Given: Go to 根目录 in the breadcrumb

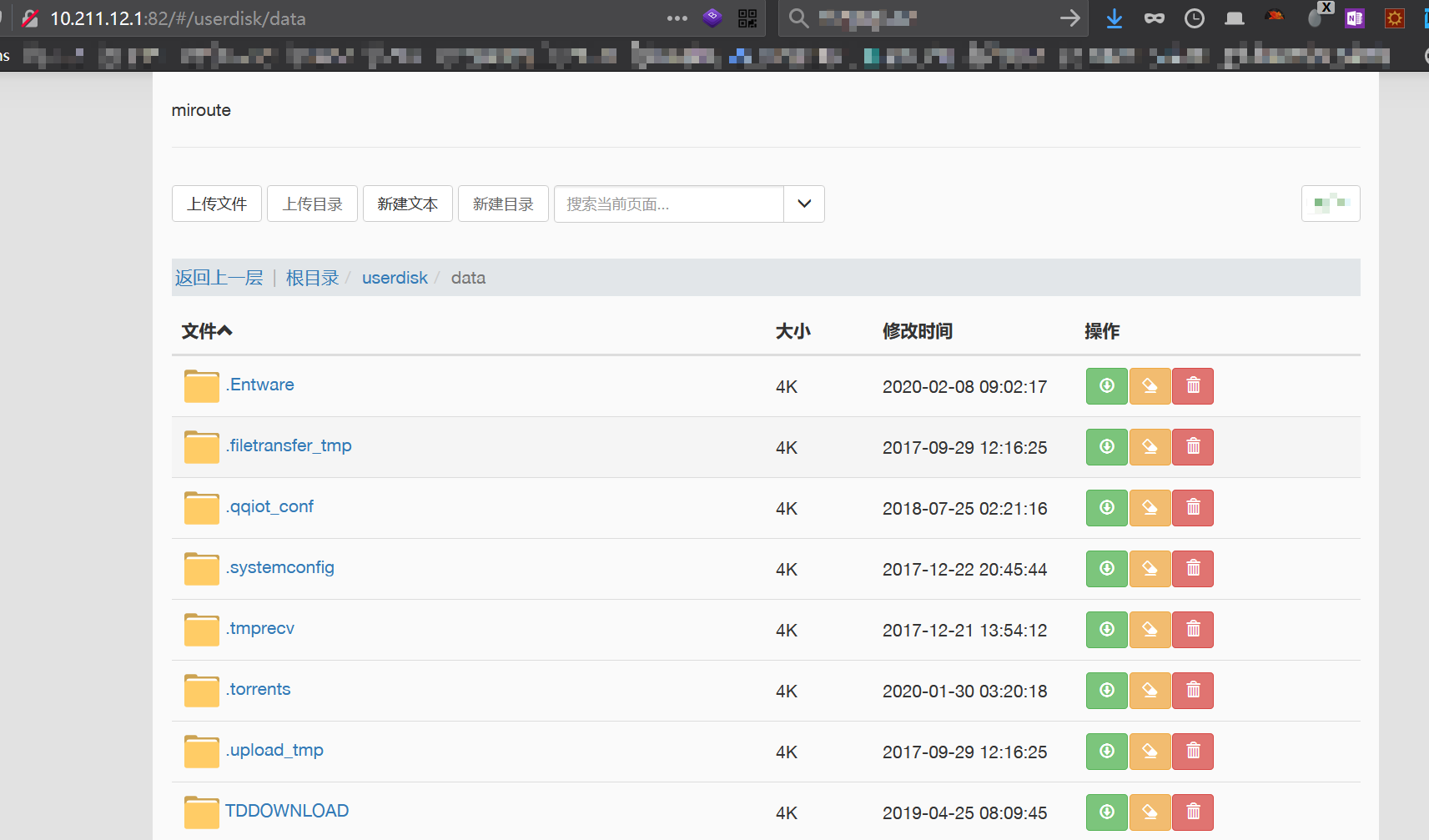Looking at the screenshot, I should point(312,278).
